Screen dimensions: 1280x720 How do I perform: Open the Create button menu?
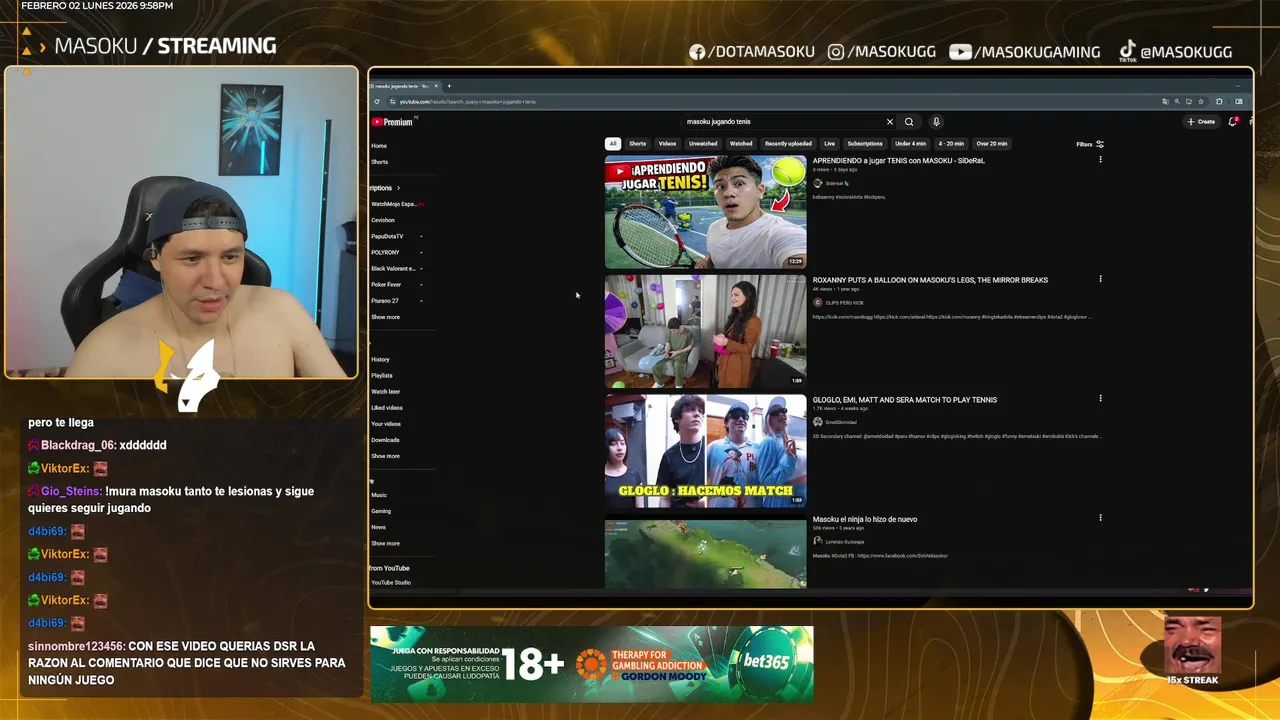click(x=1201, y=122)
